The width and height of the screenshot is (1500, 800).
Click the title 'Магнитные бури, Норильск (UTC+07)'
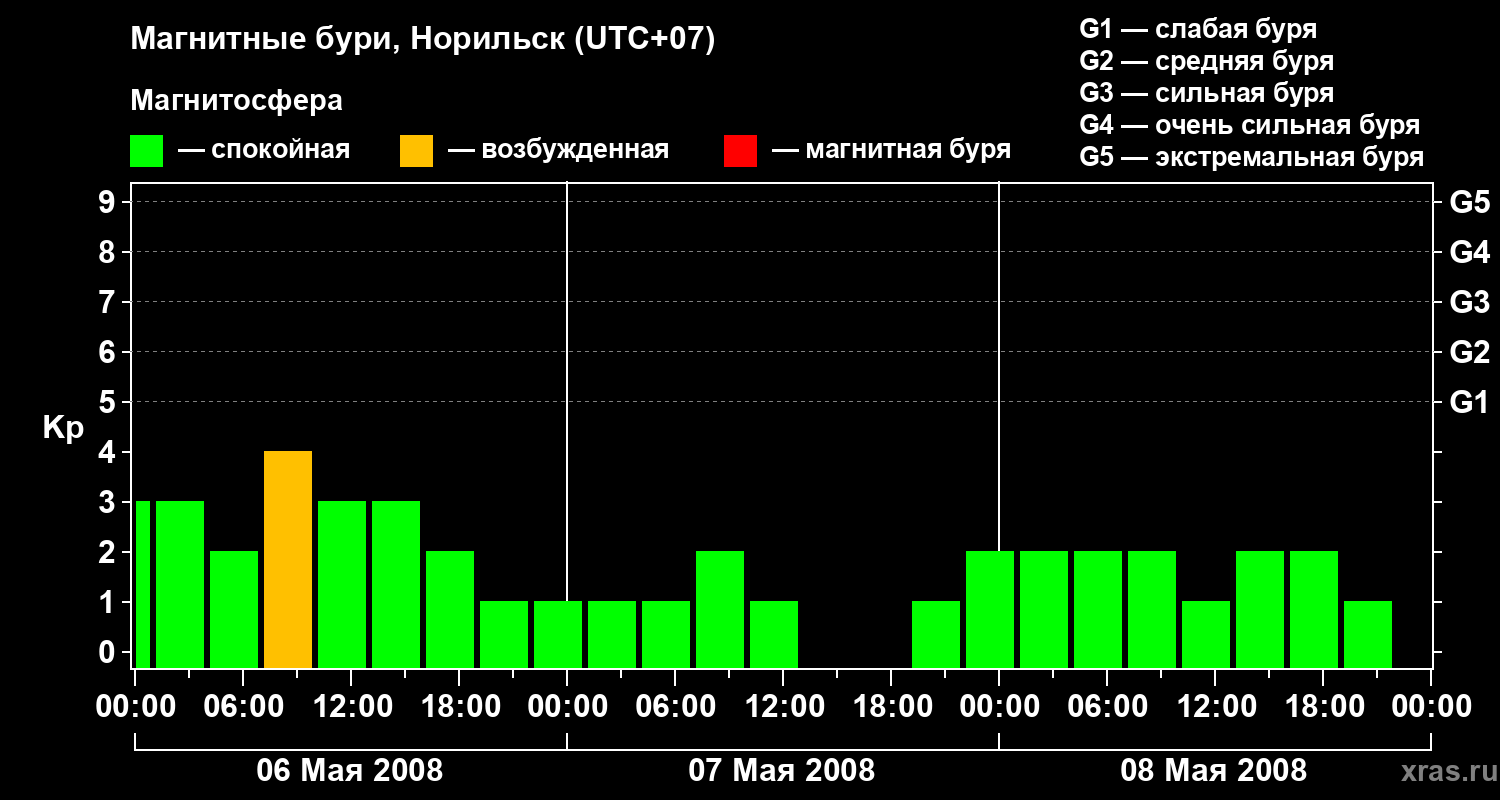423,40
